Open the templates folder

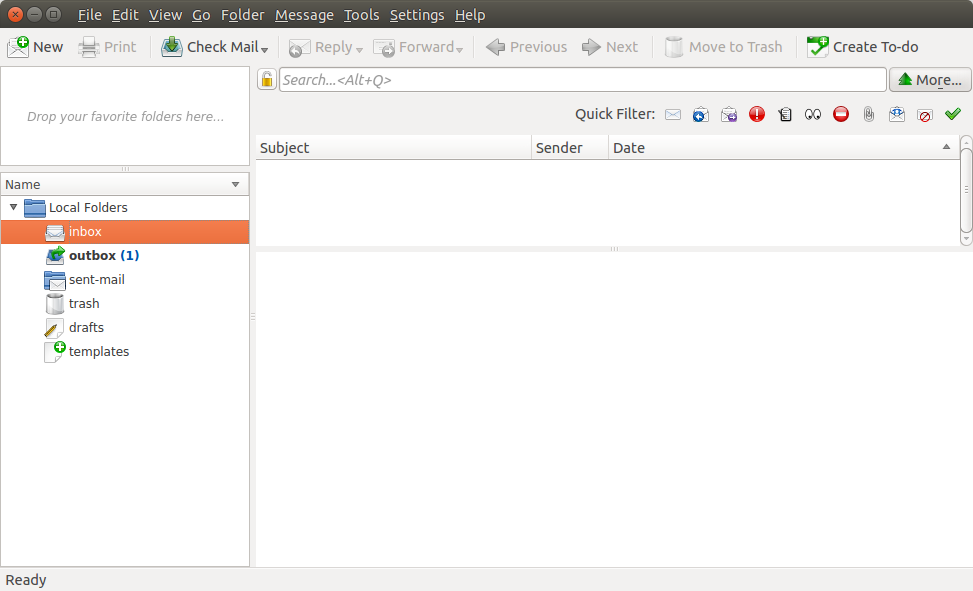(x=98, y=352)
